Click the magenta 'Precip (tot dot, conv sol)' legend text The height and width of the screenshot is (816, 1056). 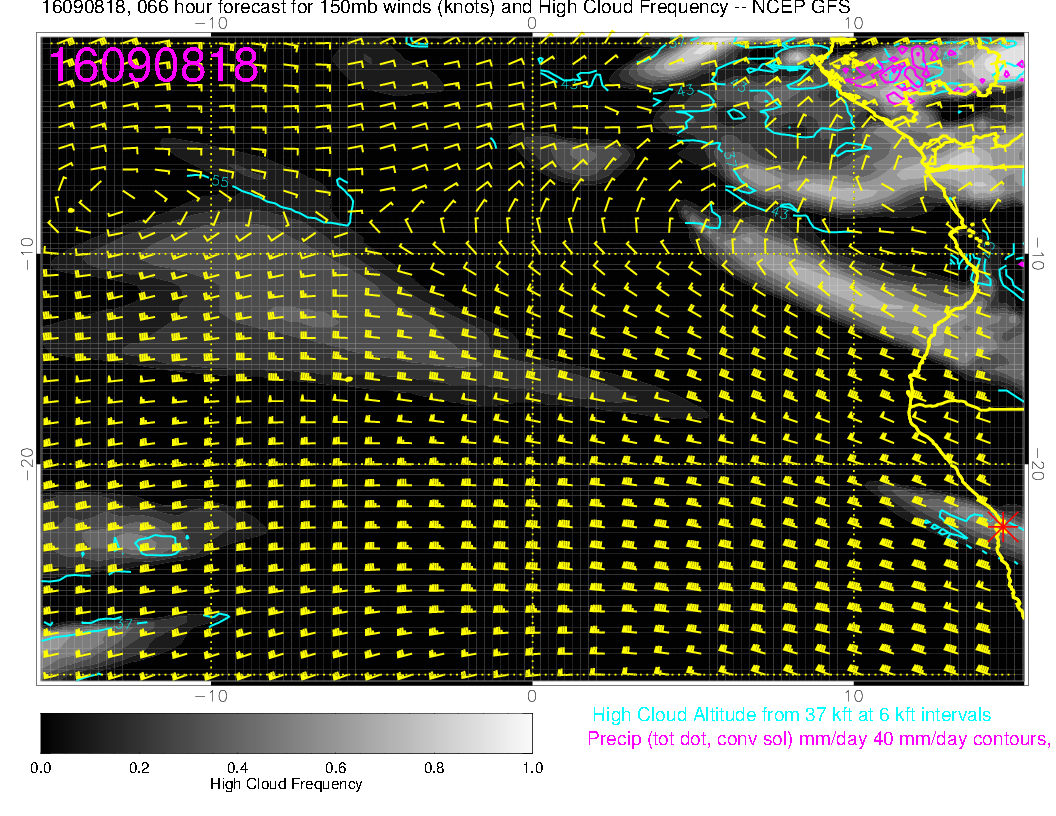pos(819,739)
